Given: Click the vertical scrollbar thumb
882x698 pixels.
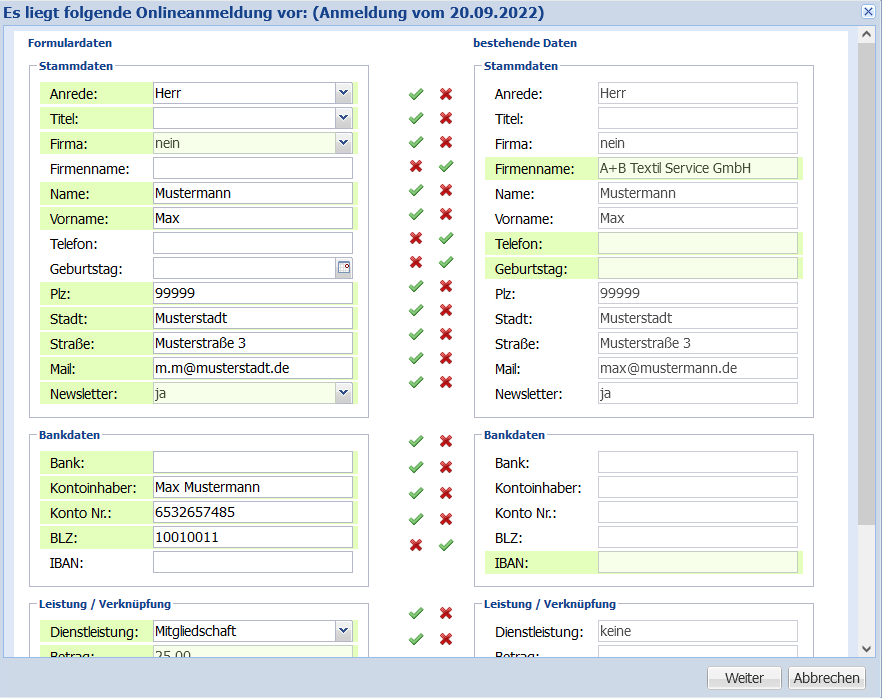Looking at the screenshot, I should click(x=866, y=284).
